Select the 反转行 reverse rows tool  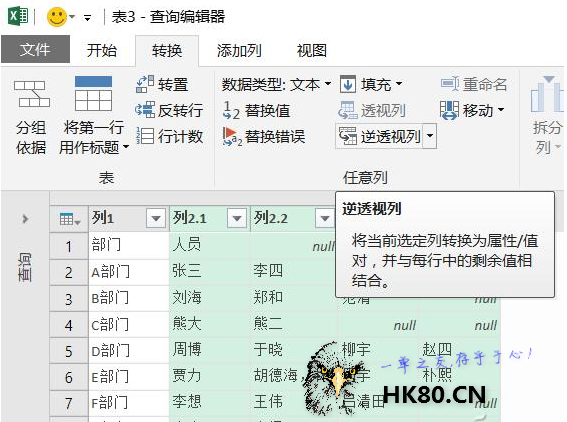169,110
